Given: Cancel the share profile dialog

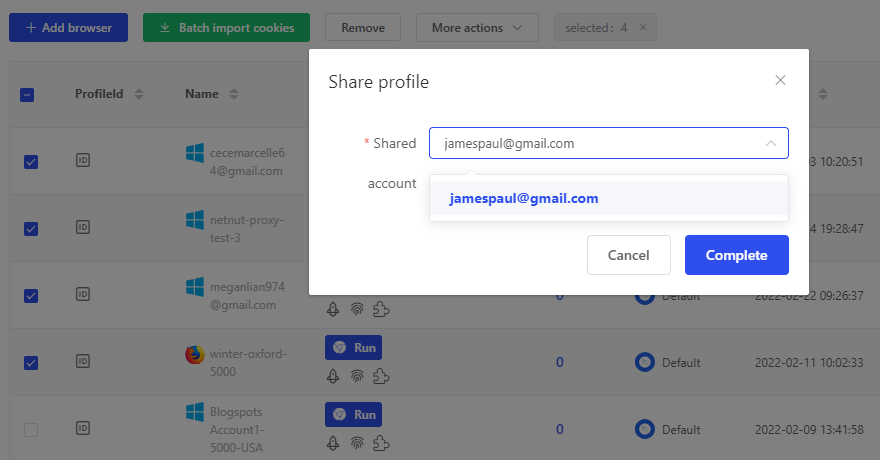Looking at the screenshot, I should click(628, 255).
